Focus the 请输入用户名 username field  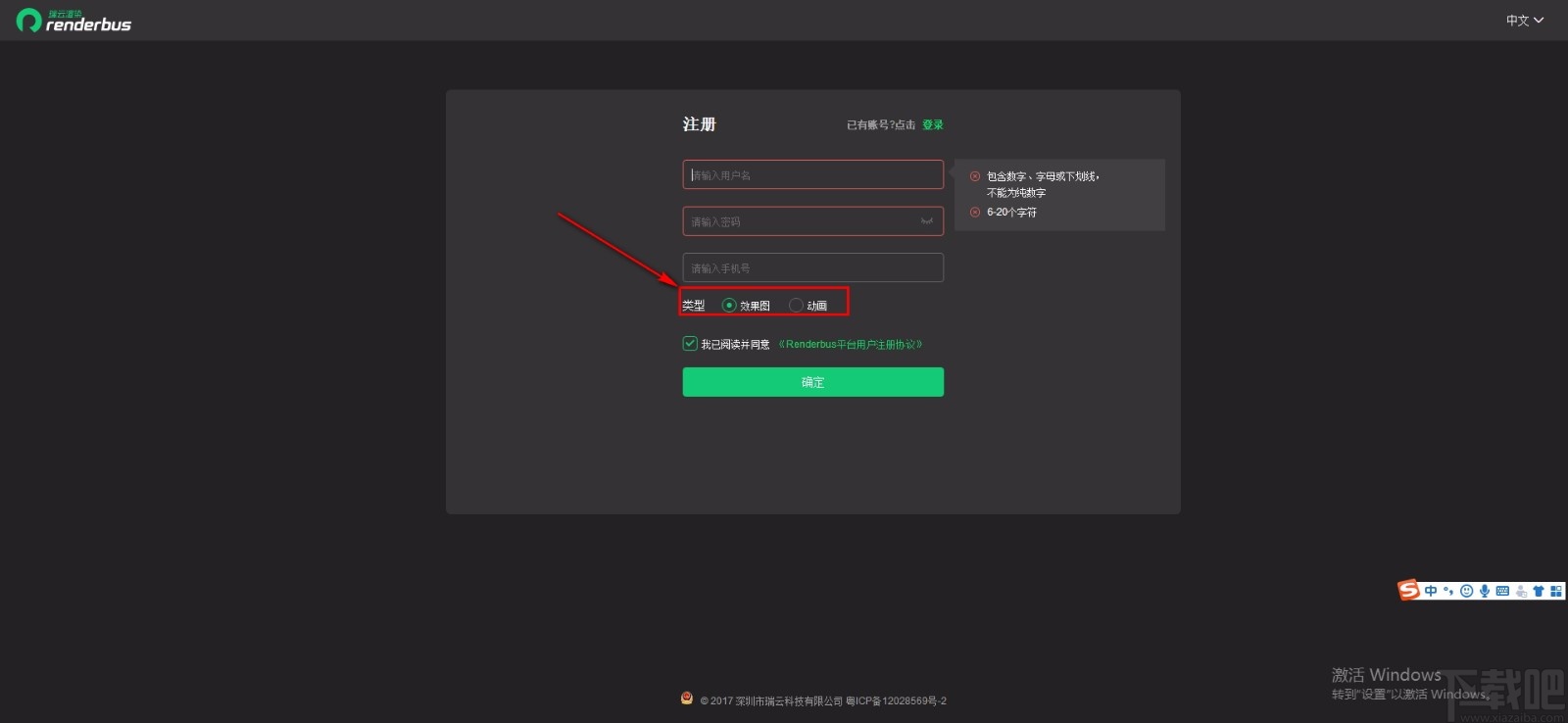click(813, 174)
